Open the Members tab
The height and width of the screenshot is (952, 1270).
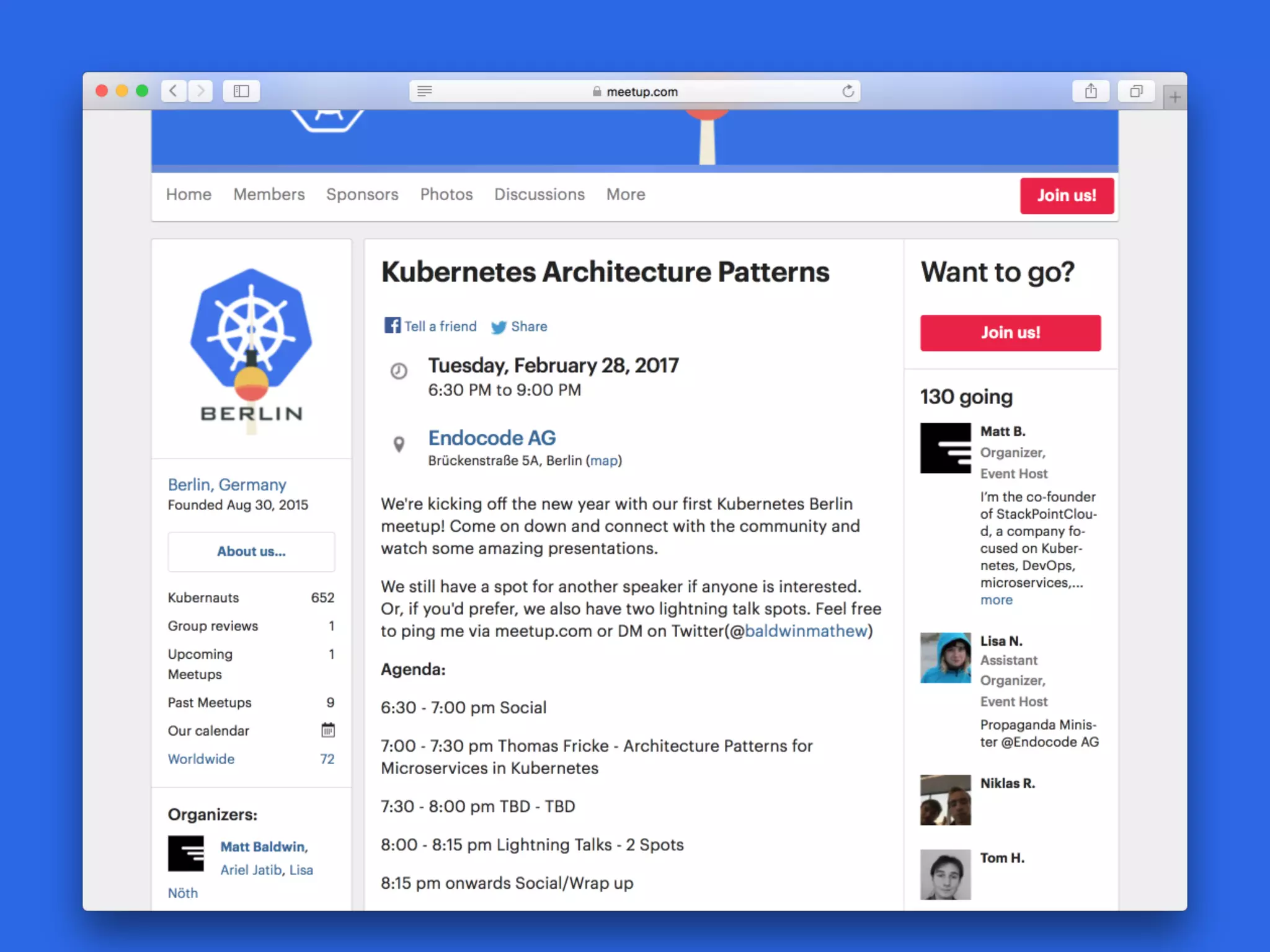pos(269,195)
